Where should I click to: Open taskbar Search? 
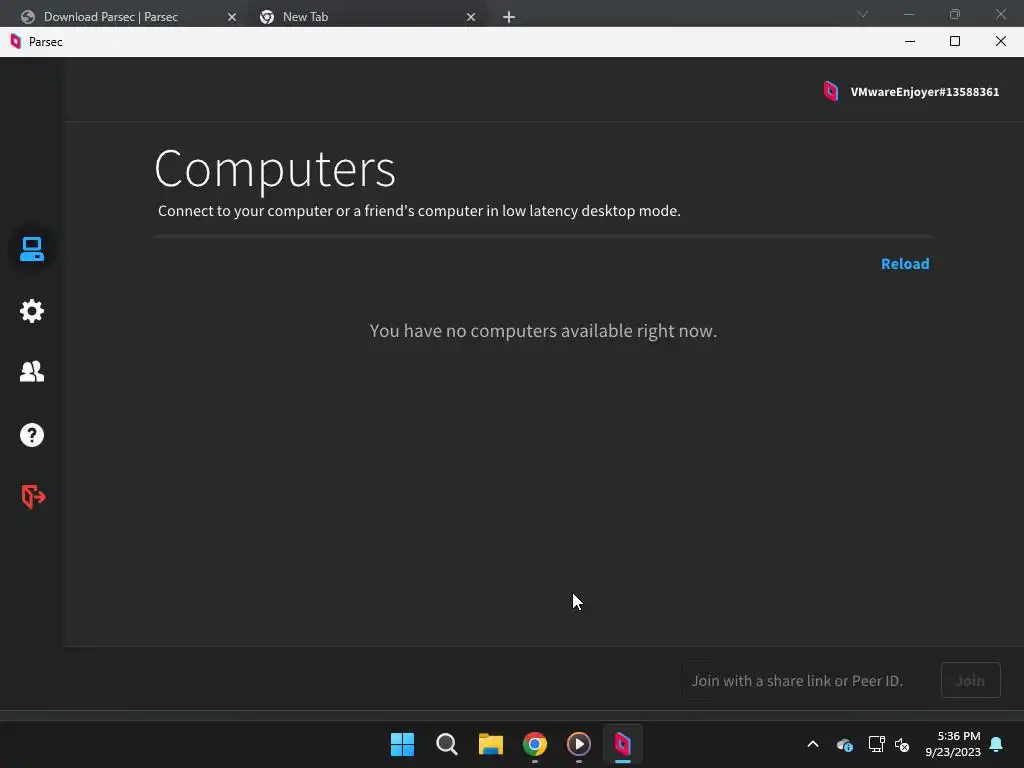click(447, 744)
